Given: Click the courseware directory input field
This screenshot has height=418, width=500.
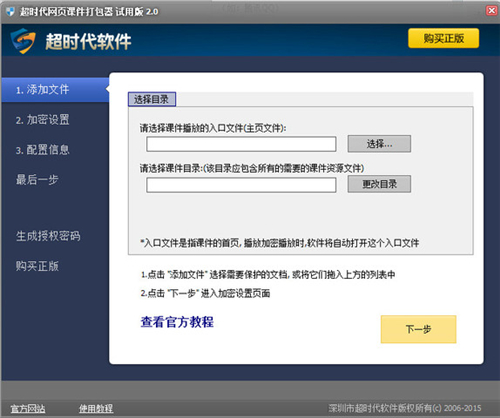Looking at the screenshot, I should (x=241, y=185).
